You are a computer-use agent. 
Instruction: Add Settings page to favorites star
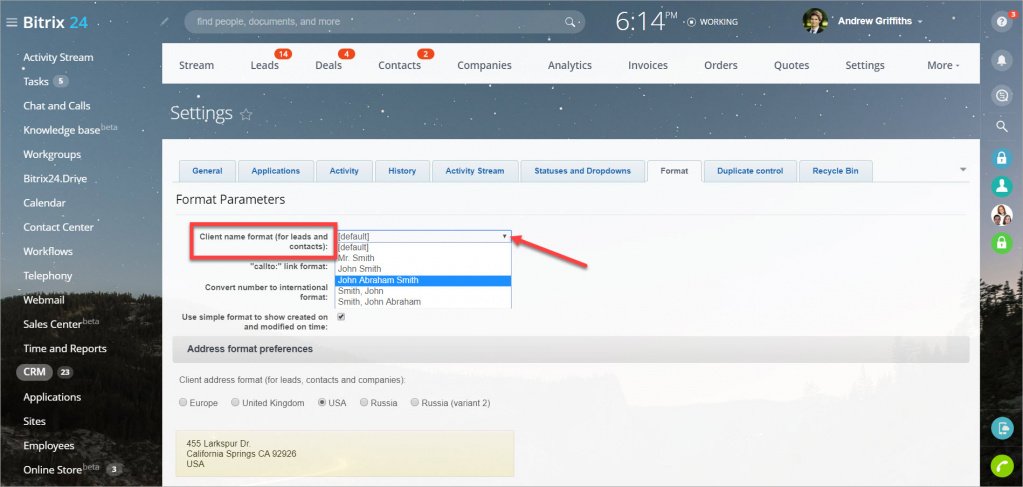click(246, 115)
